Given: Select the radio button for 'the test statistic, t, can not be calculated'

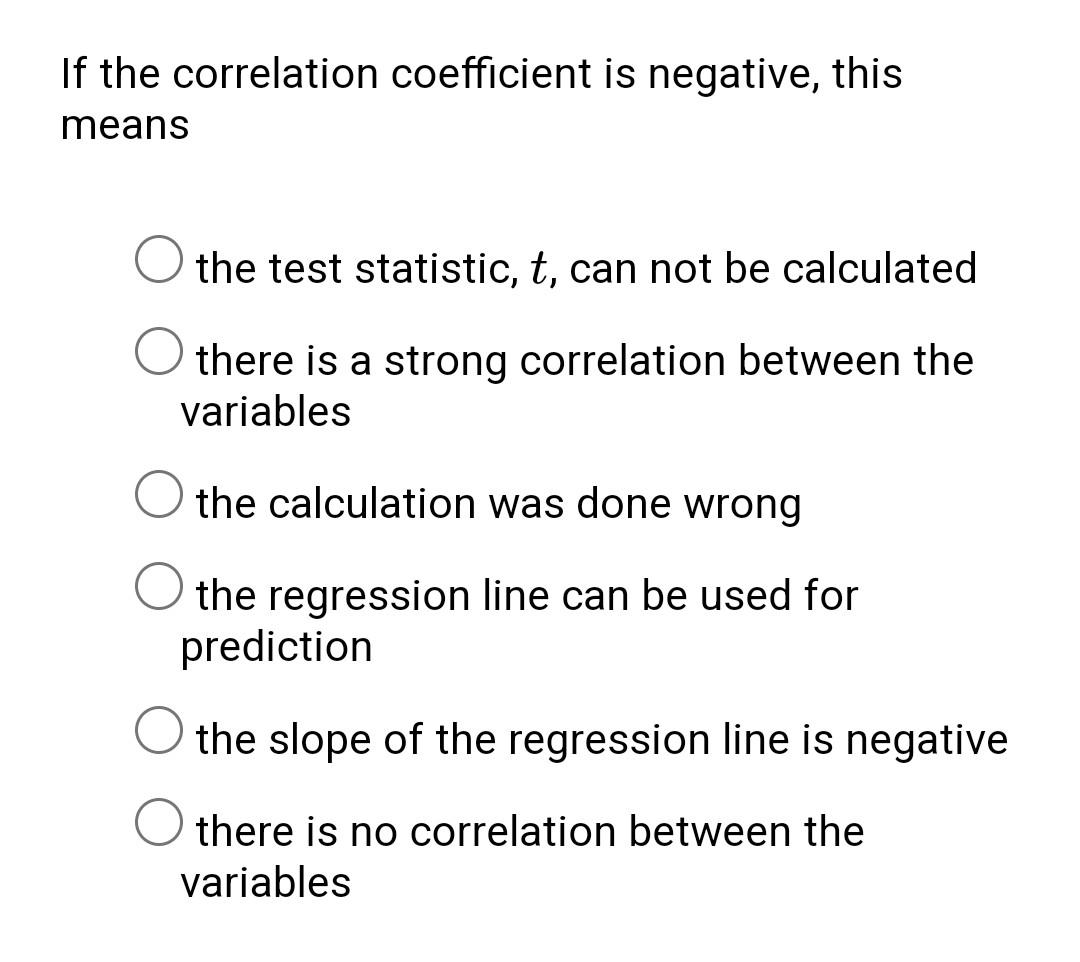Looking at the screenshot, I should (x=160, y=261).
